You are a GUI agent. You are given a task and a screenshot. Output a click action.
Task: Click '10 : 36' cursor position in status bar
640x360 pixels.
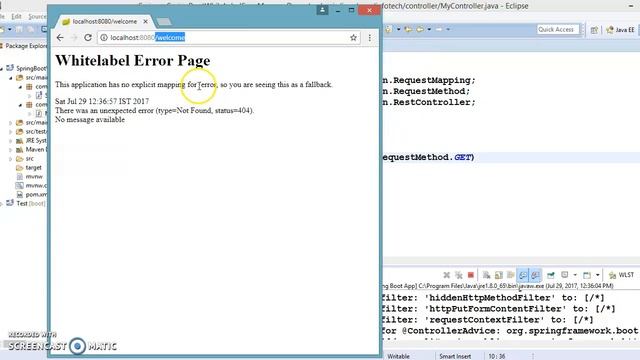497,356
